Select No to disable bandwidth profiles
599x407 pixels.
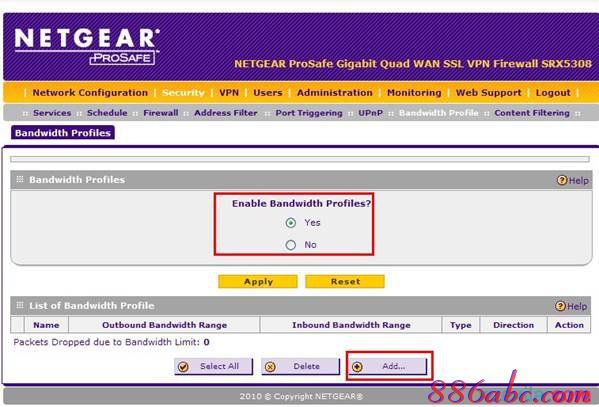click(291, 245)
